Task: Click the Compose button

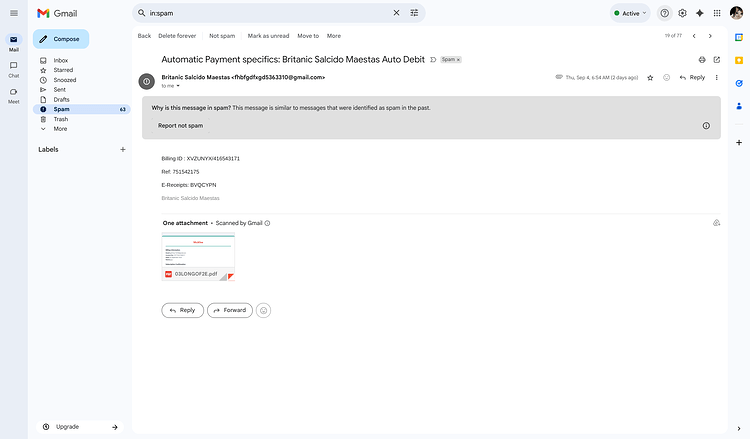Action: [61, 39]
